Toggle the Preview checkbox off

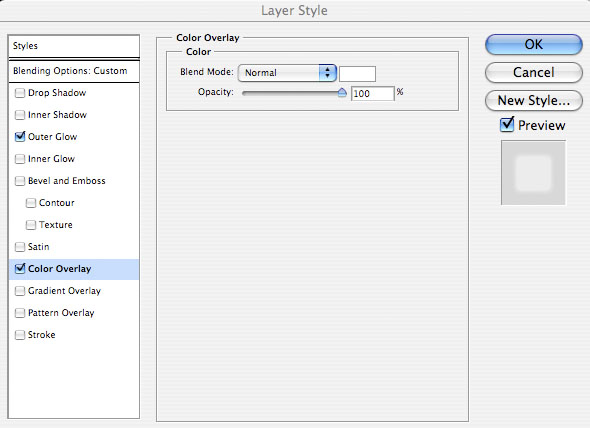pos(507,124)
